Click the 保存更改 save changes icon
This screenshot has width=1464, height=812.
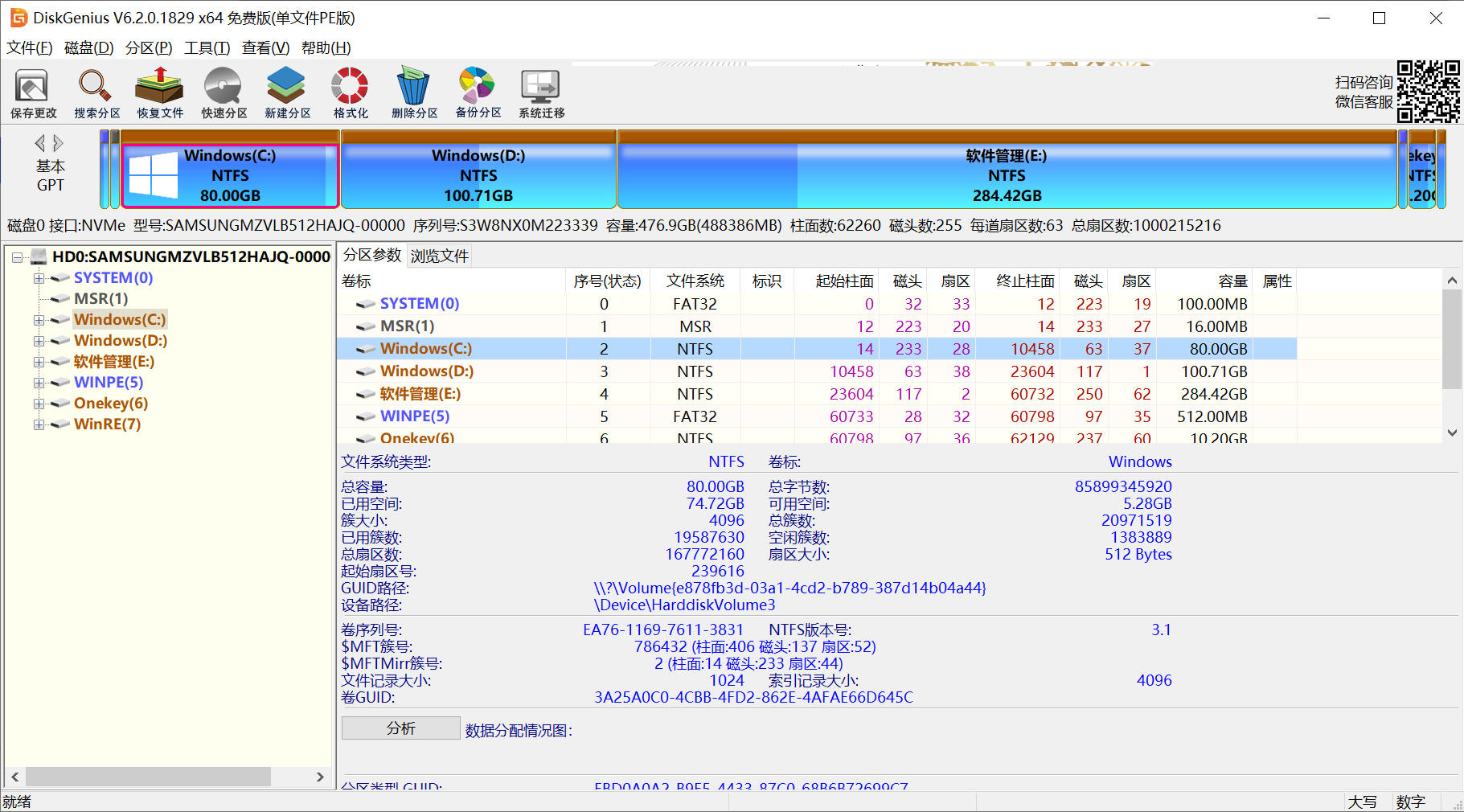click(33, 93)
